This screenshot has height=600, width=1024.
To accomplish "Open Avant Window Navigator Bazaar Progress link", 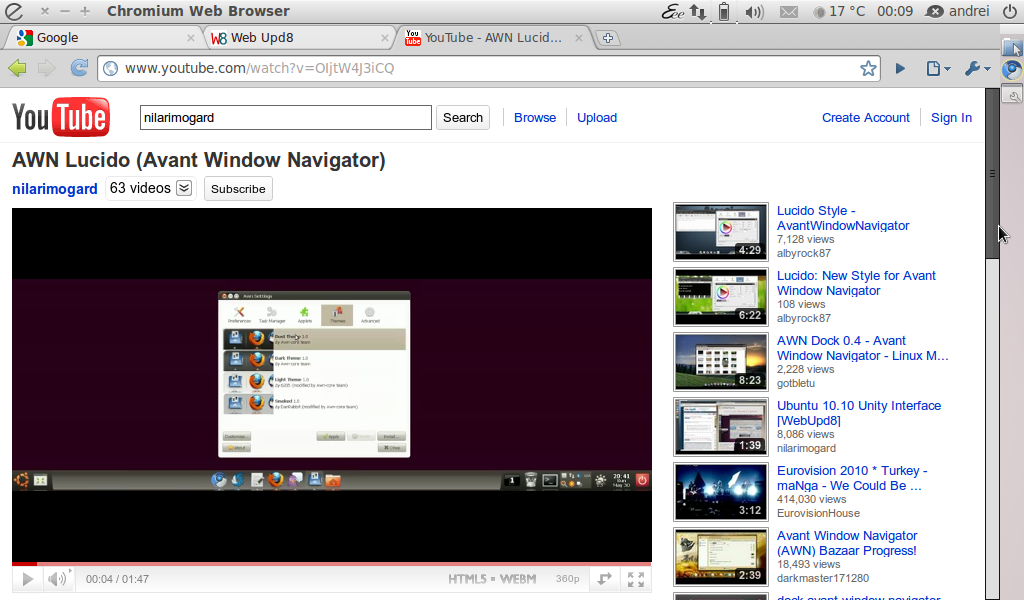I will coord(847,543).
